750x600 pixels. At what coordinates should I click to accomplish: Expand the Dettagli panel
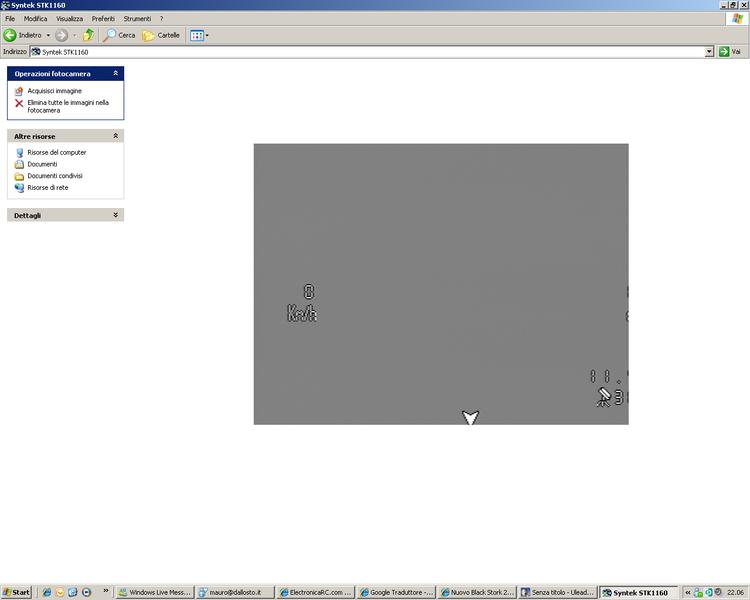[116, 215]
